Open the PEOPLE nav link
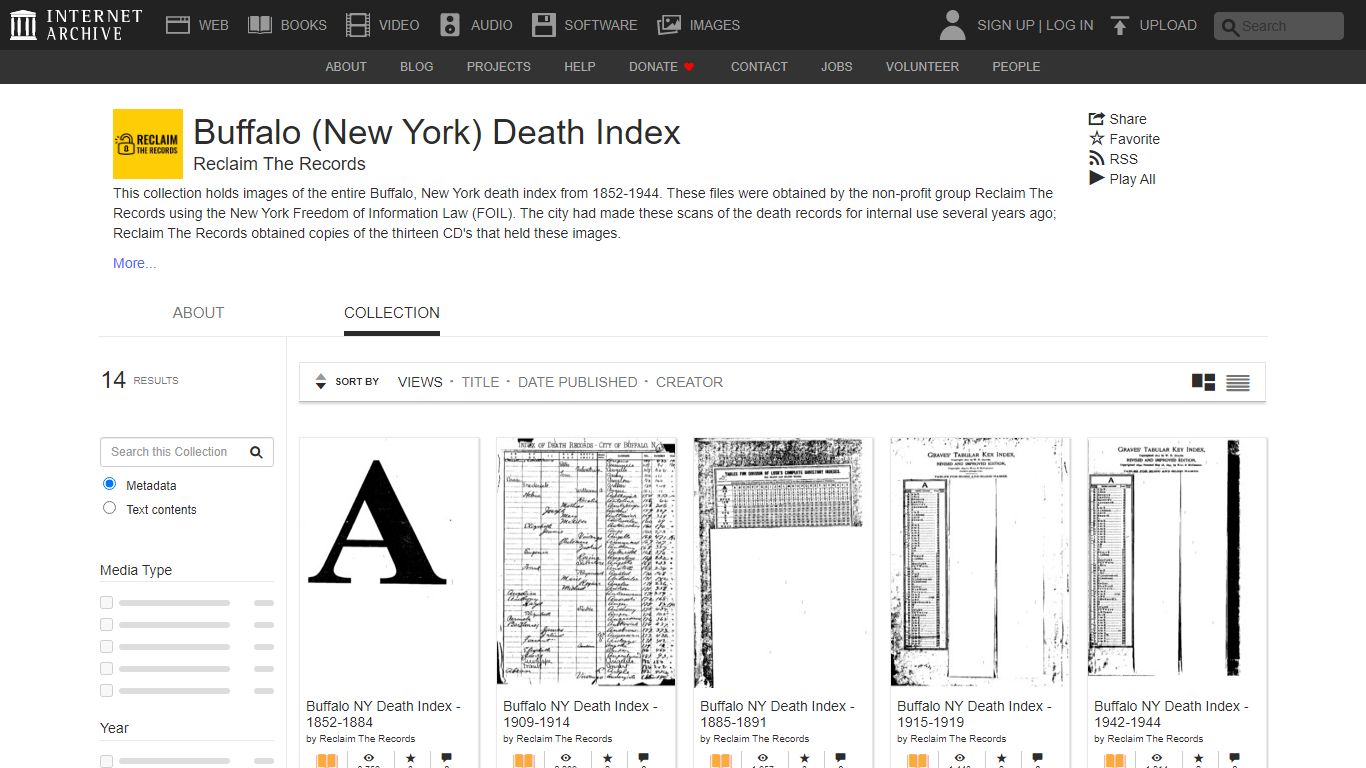Viewport: 1366px width, 768px height. pos(1016,67)
